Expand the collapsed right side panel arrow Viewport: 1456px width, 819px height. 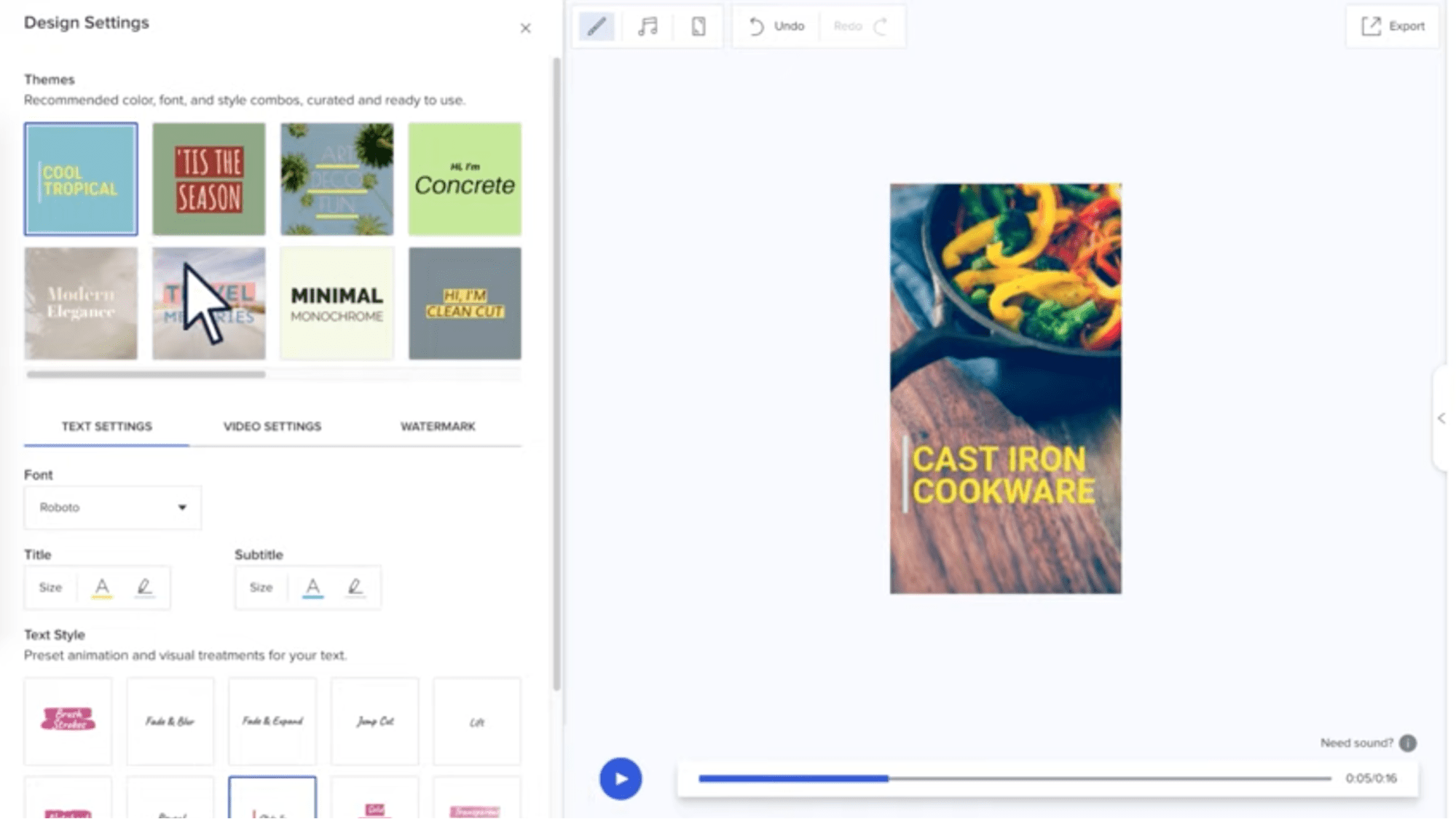tap(1441, 418)
